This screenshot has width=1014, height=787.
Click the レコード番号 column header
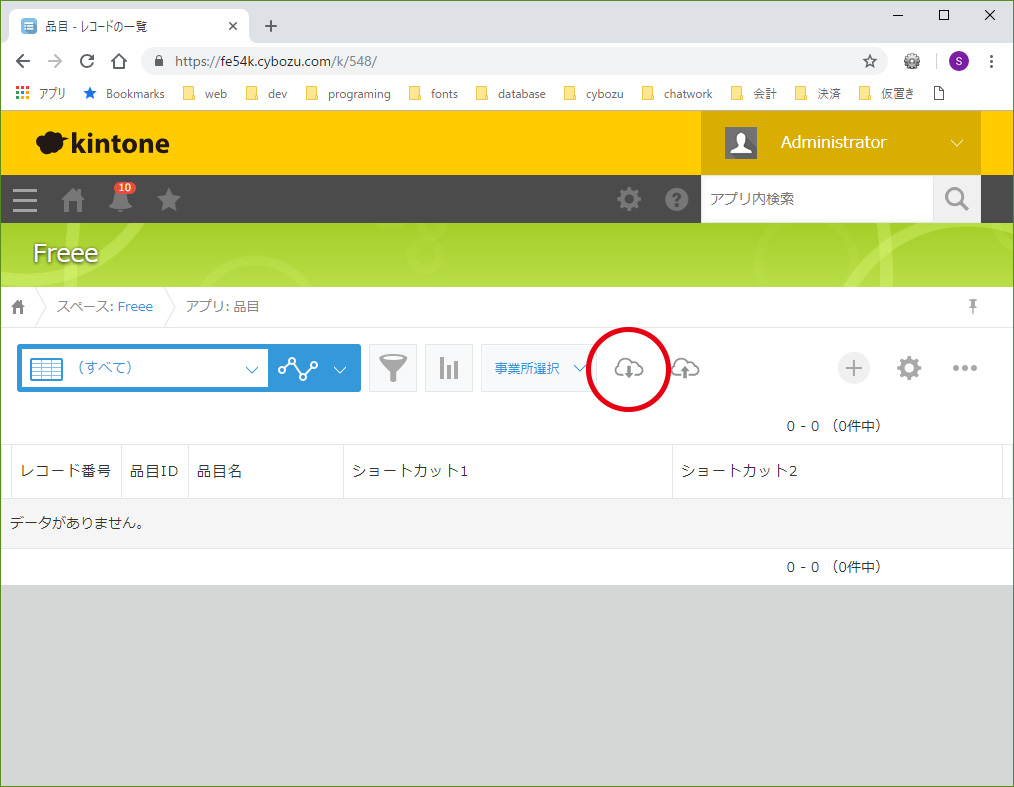tap(66, 471)
